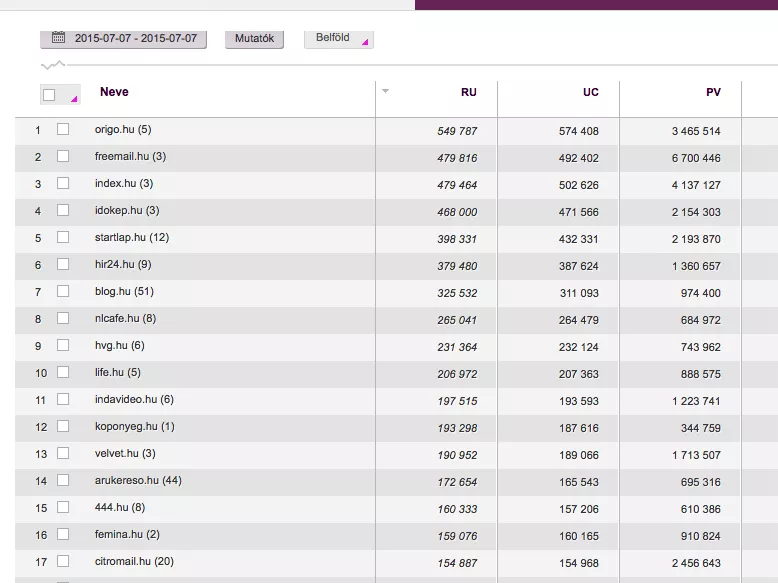
Task: Check the idokep.hu row checkbox
Action: coord(63,210)
